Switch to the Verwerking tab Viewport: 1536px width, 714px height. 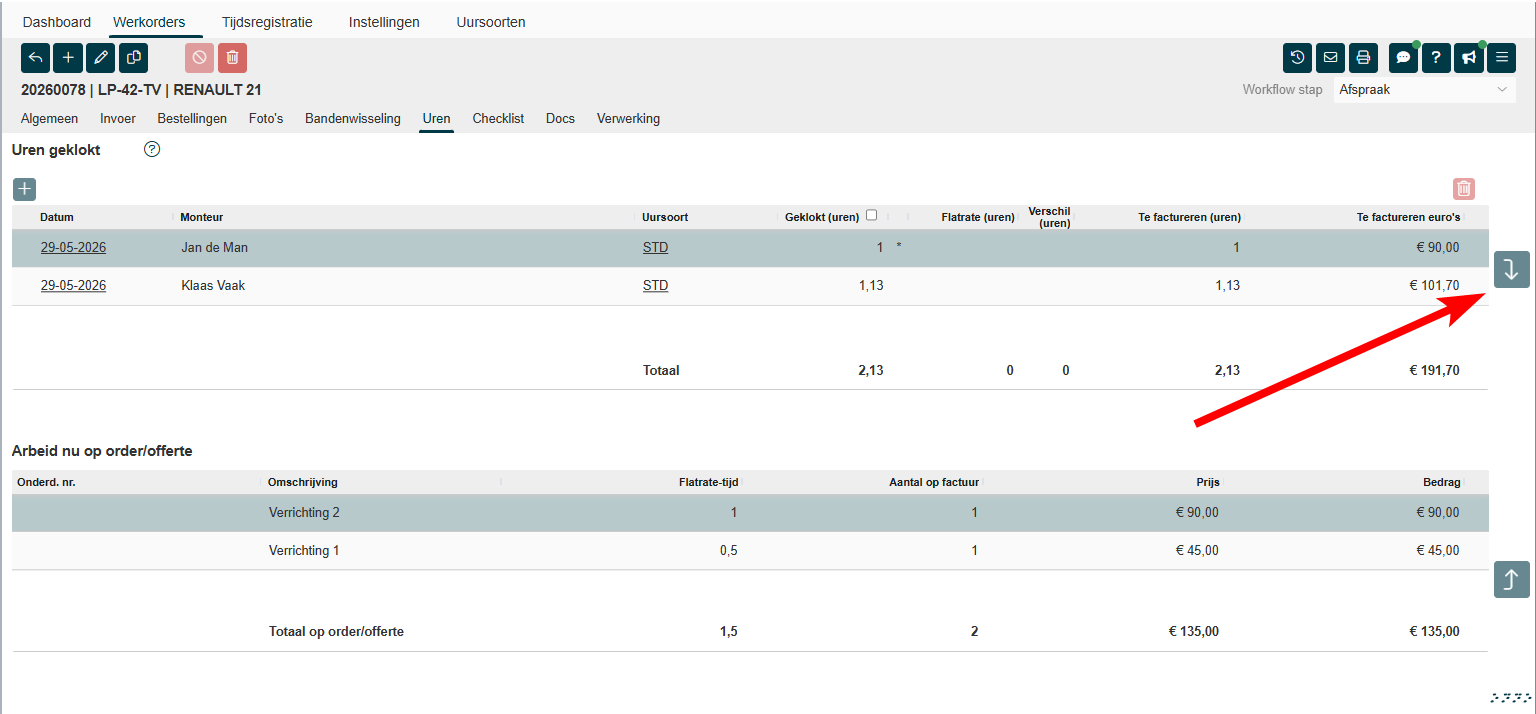pyautogui.click(x=628, y=118)
